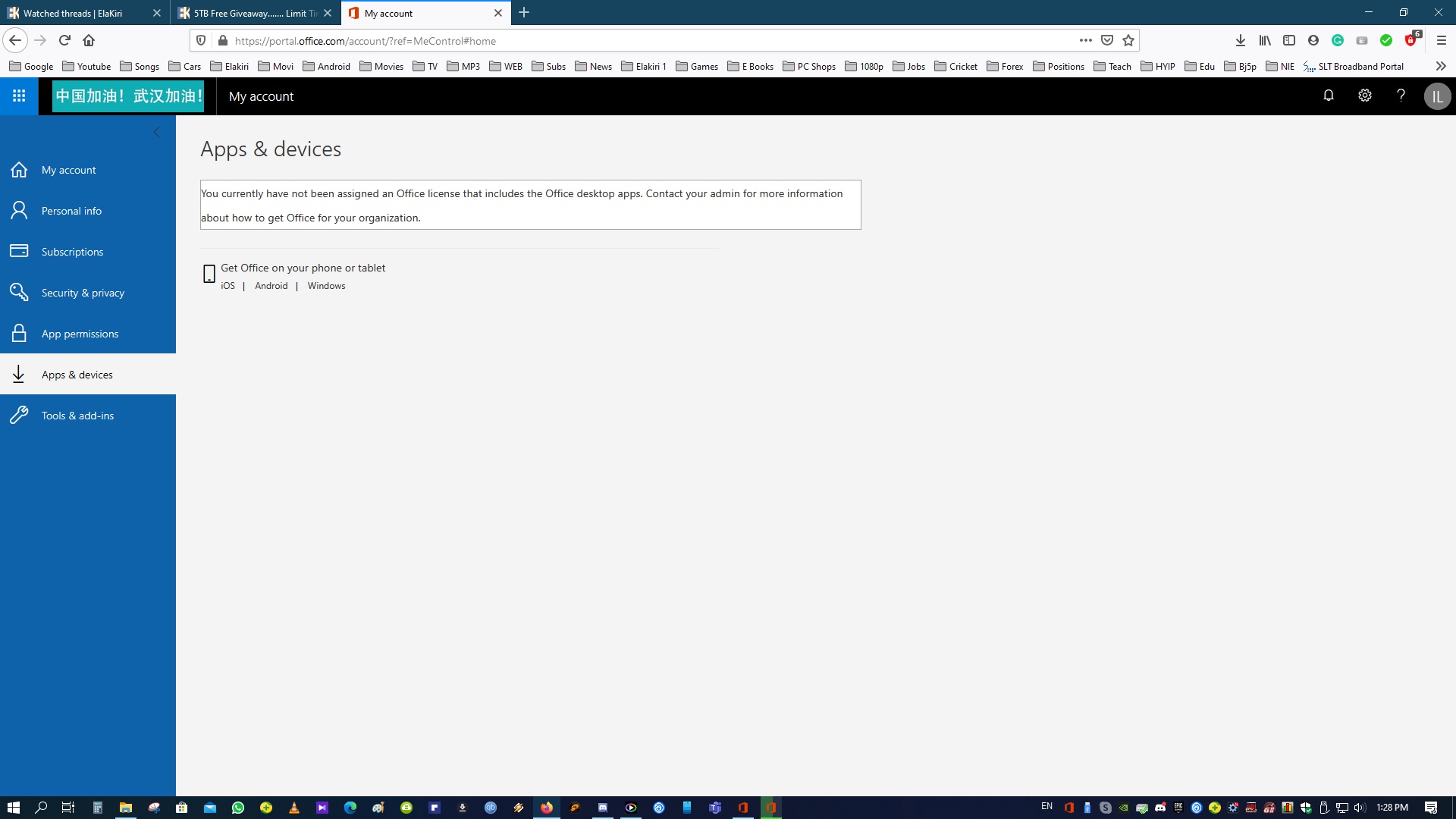Reload the current page
1456x819 pixels.
64,40
